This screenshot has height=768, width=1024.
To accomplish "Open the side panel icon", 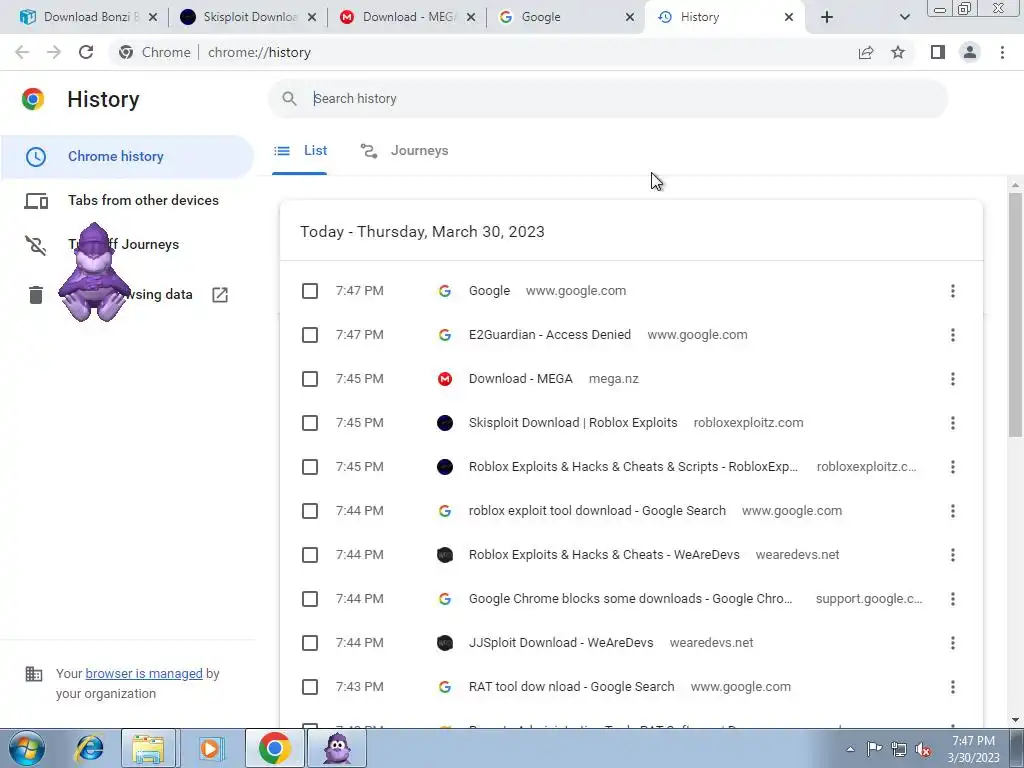I will point(938,52).
